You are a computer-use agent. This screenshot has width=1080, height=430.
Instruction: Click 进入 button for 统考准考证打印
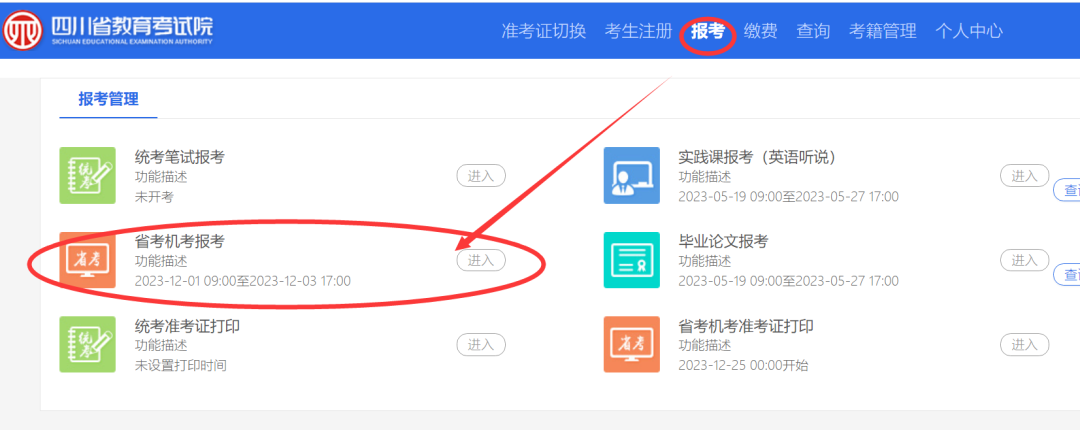pos(481,345)
